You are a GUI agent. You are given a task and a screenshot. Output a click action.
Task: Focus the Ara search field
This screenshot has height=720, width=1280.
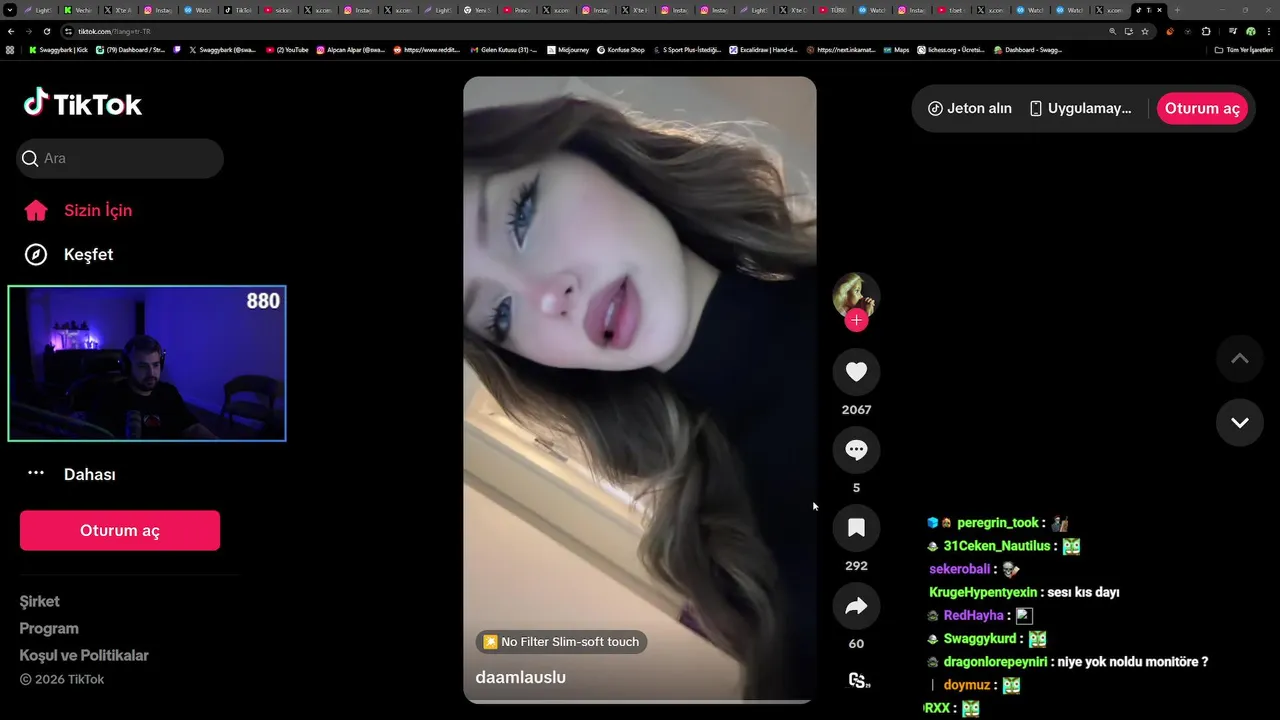point(120,158)
